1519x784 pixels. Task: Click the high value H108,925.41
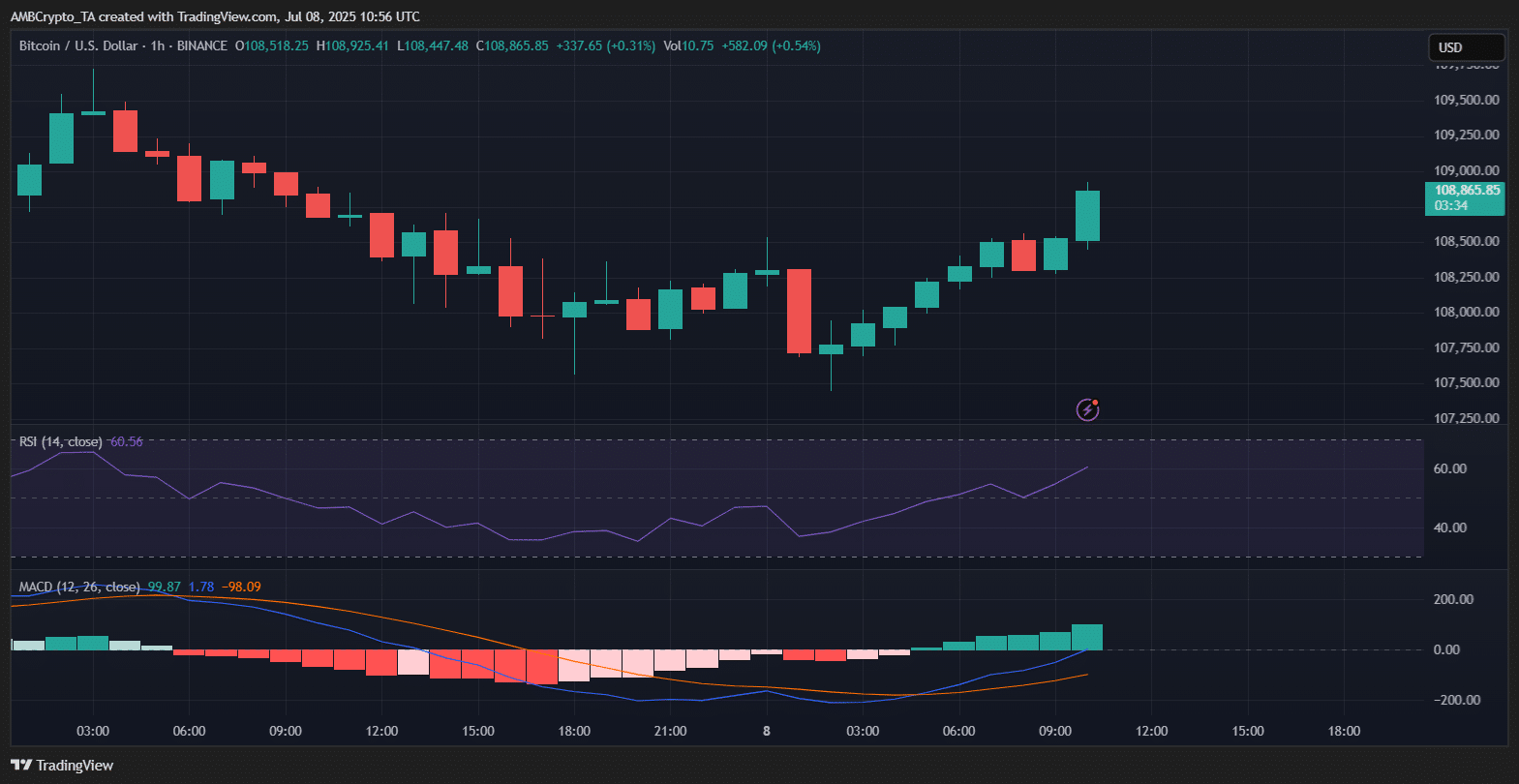pyautogui.click(x=352, y=45)
